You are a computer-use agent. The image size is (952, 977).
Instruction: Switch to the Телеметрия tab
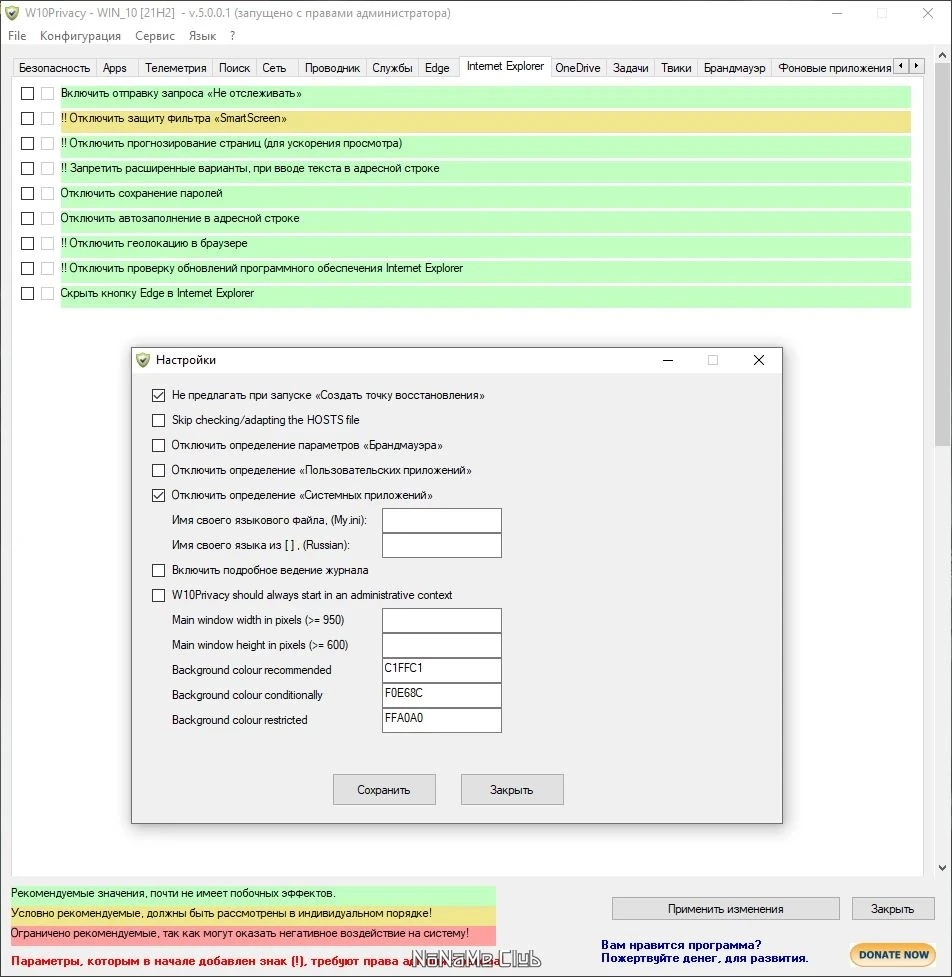[x=176, y=68]
